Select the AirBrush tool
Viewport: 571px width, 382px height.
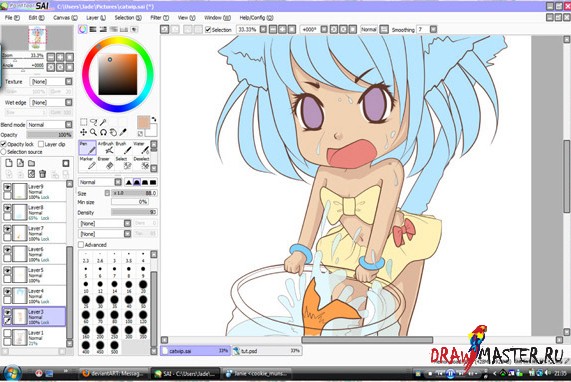[x=106, y=148]
